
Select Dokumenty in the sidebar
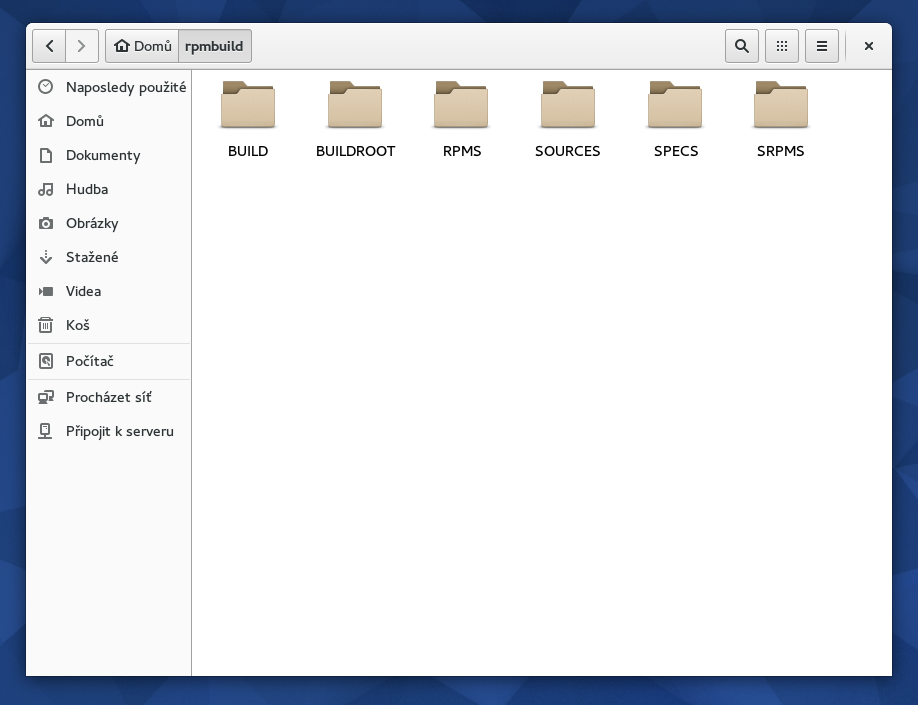102,155
